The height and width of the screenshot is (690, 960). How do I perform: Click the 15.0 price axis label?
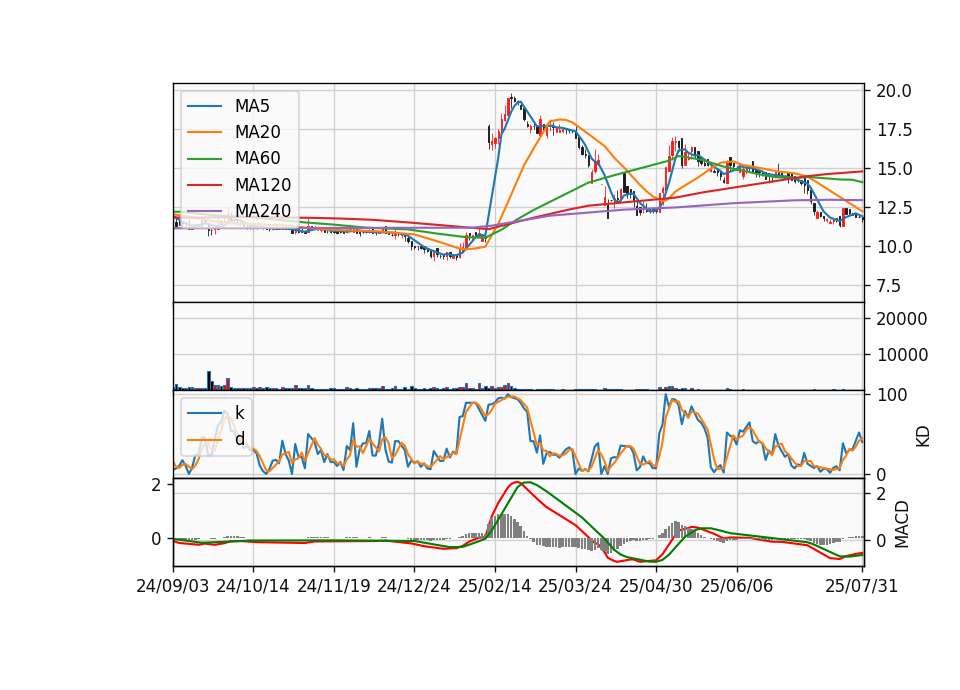click(894, 169)
